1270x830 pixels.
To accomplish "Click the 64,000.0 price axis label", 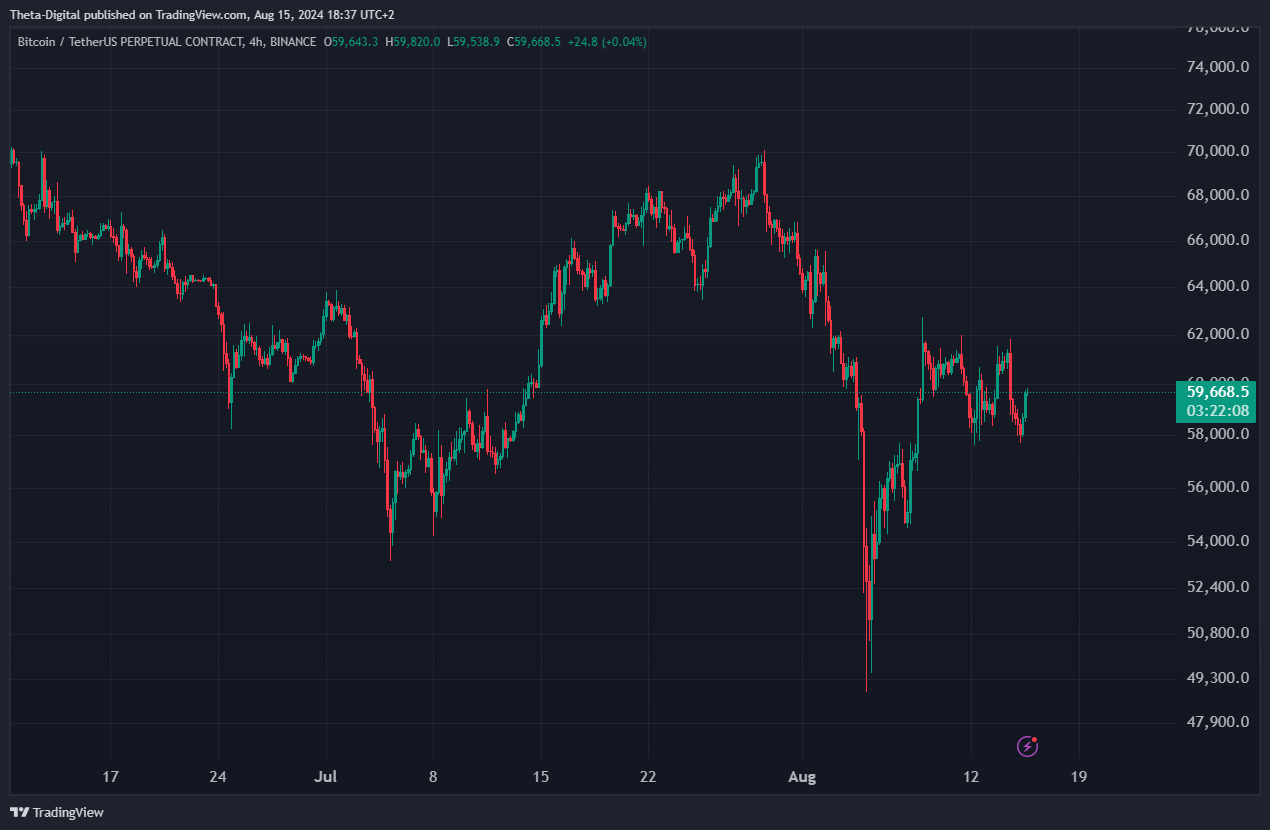I will pyautogui.click(x=1216, y=286).
